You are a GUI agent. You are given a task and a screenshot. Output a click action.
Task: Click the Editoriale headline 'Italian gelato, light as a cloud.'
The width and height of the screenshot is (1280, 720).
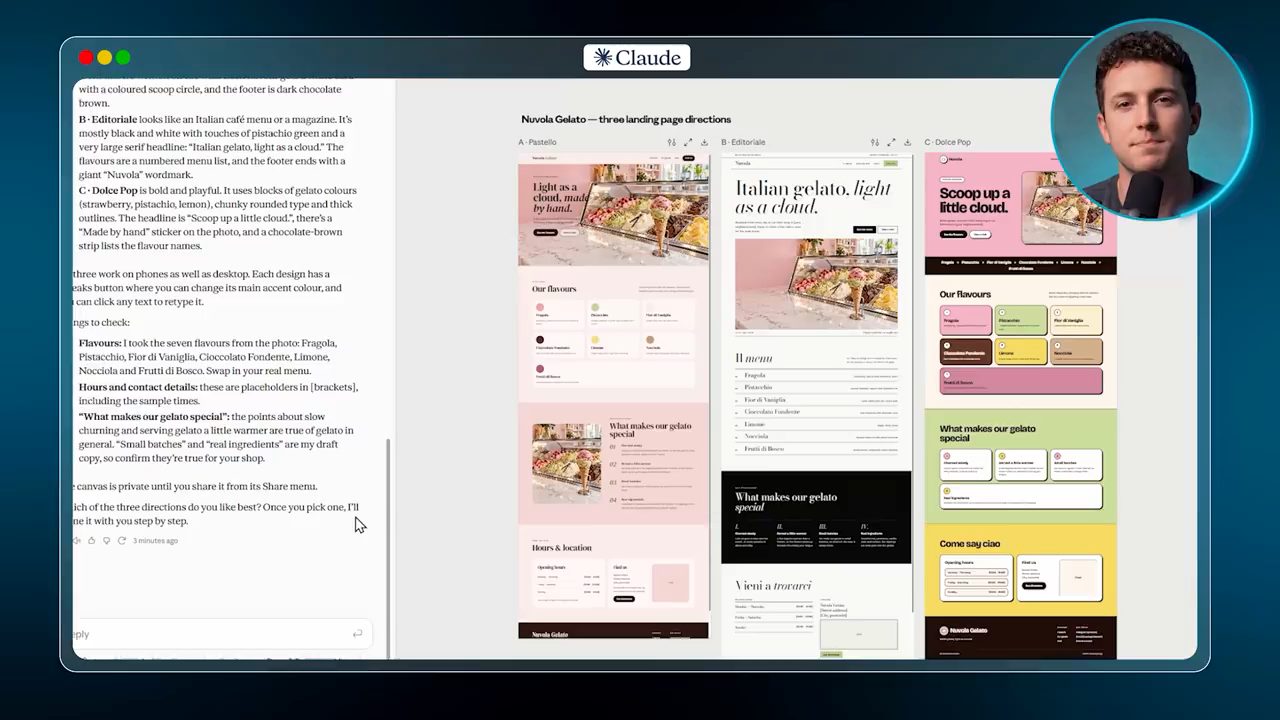click(812, 197)
